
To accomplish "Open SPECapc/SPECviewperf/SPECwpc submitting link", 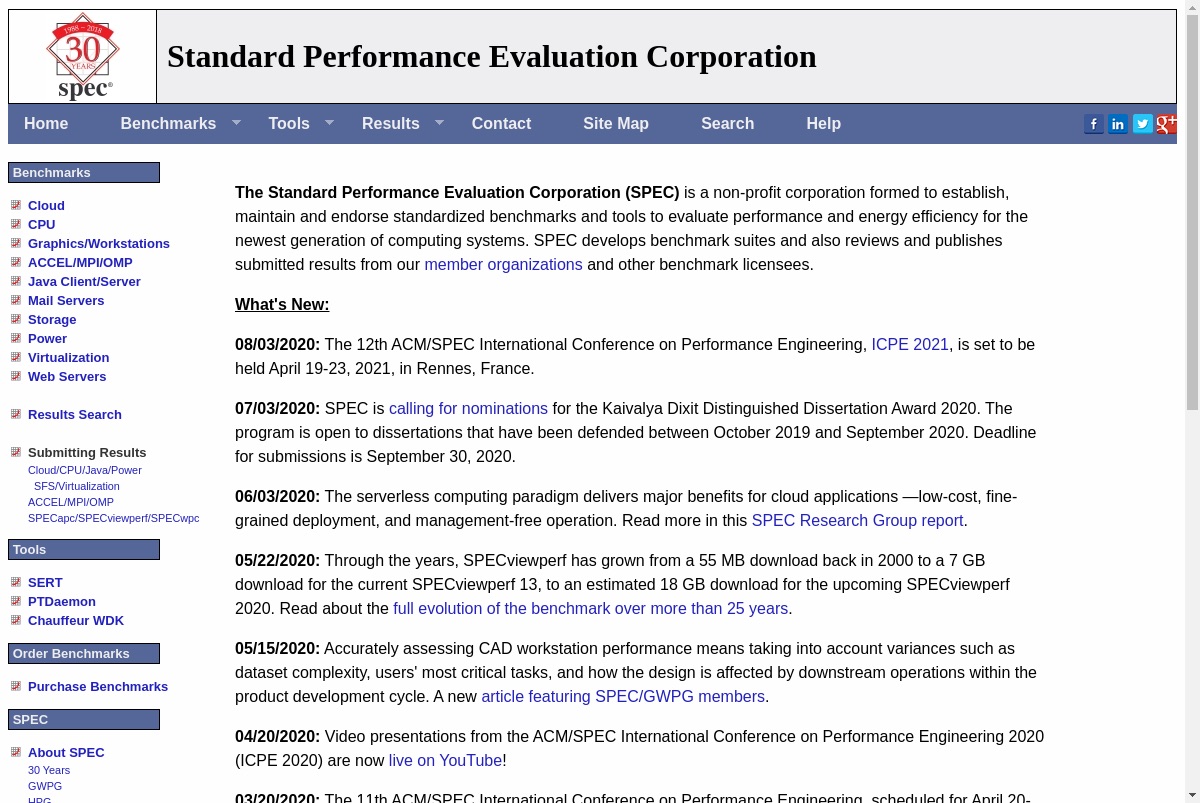I will [x=114, y=518].
